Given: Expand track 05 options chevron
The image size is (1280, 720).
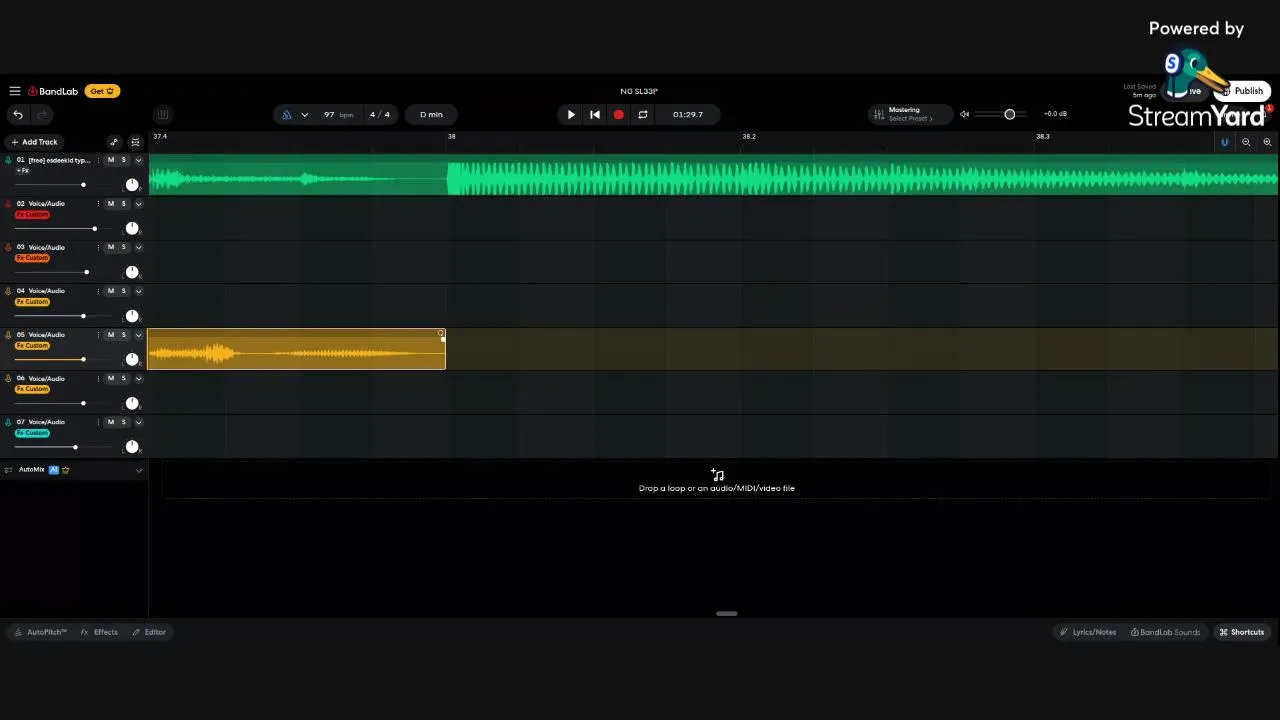Looking at the screenshot, I should [138, 335].
